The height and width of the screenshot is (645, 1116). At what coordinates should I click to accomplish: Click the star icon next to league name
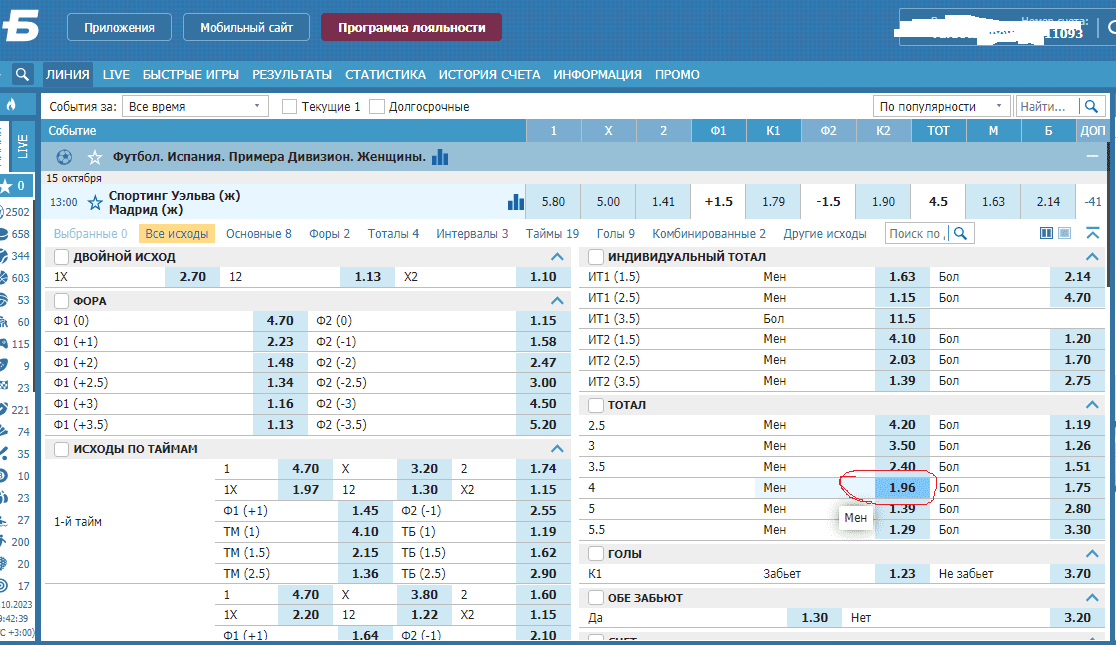[95, 157]
